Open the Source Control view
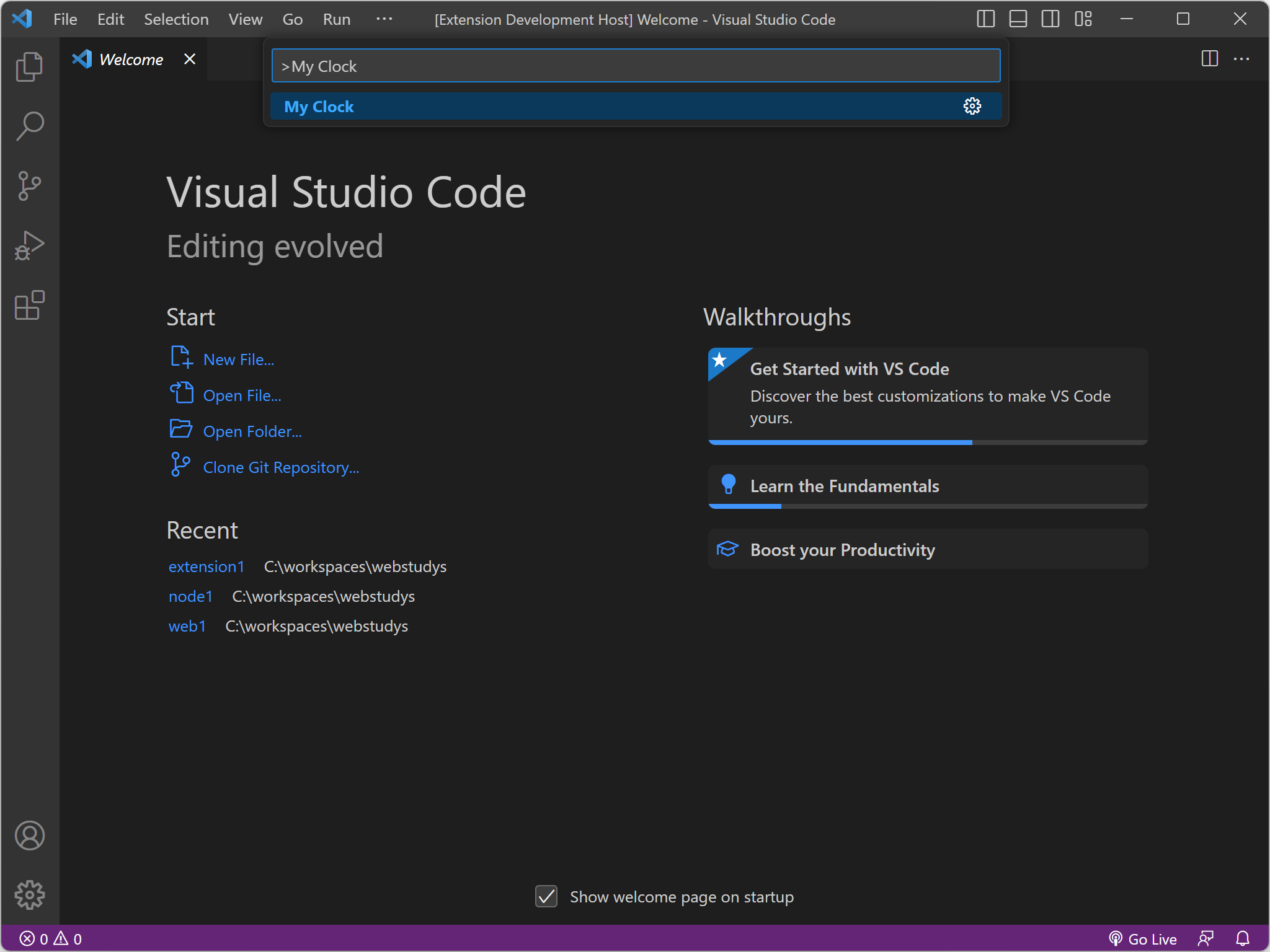This screenshot has width=1270, height=952. (29, 185)
